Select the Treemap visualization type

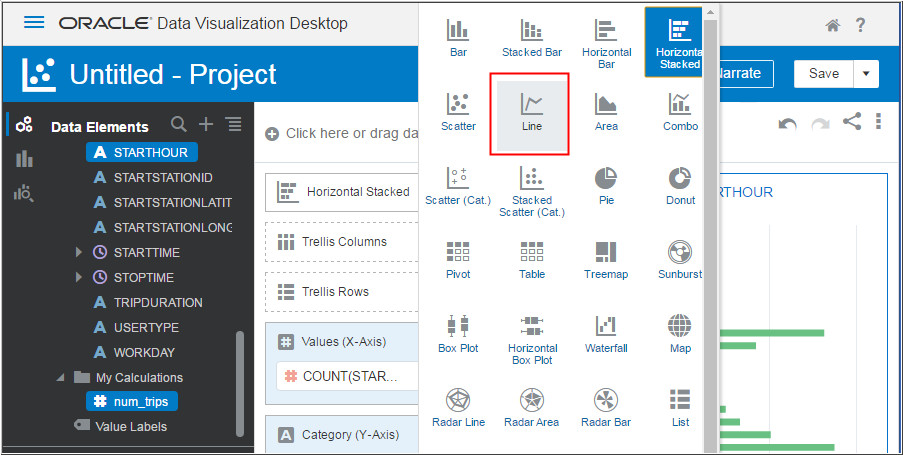point(606,259)
